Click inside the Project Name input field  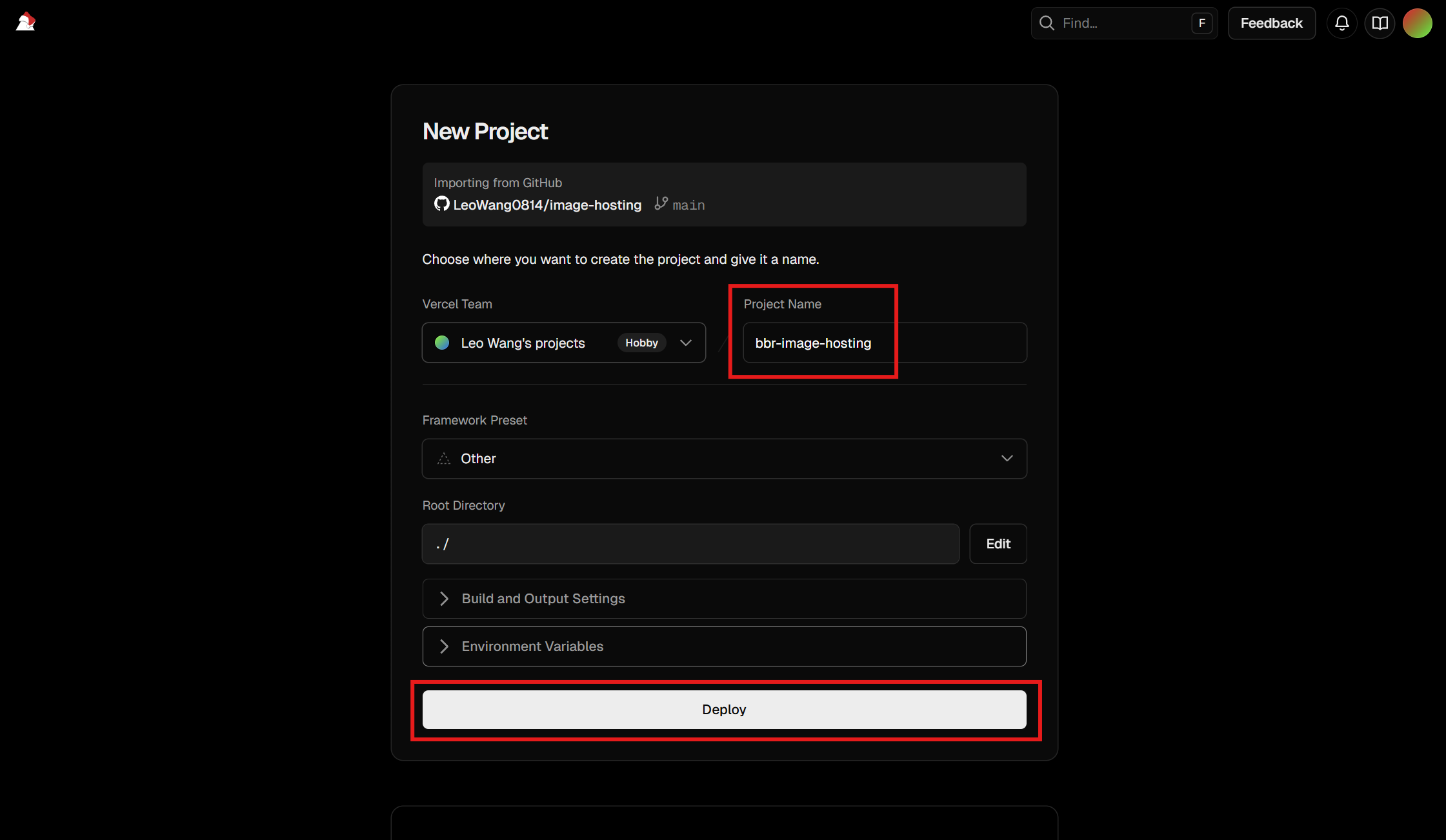tap(884, 343)
